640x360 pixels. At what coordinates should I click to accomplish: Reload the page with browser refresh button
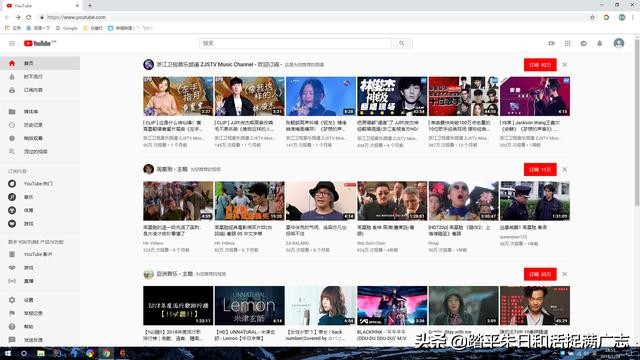pos(29,17)
